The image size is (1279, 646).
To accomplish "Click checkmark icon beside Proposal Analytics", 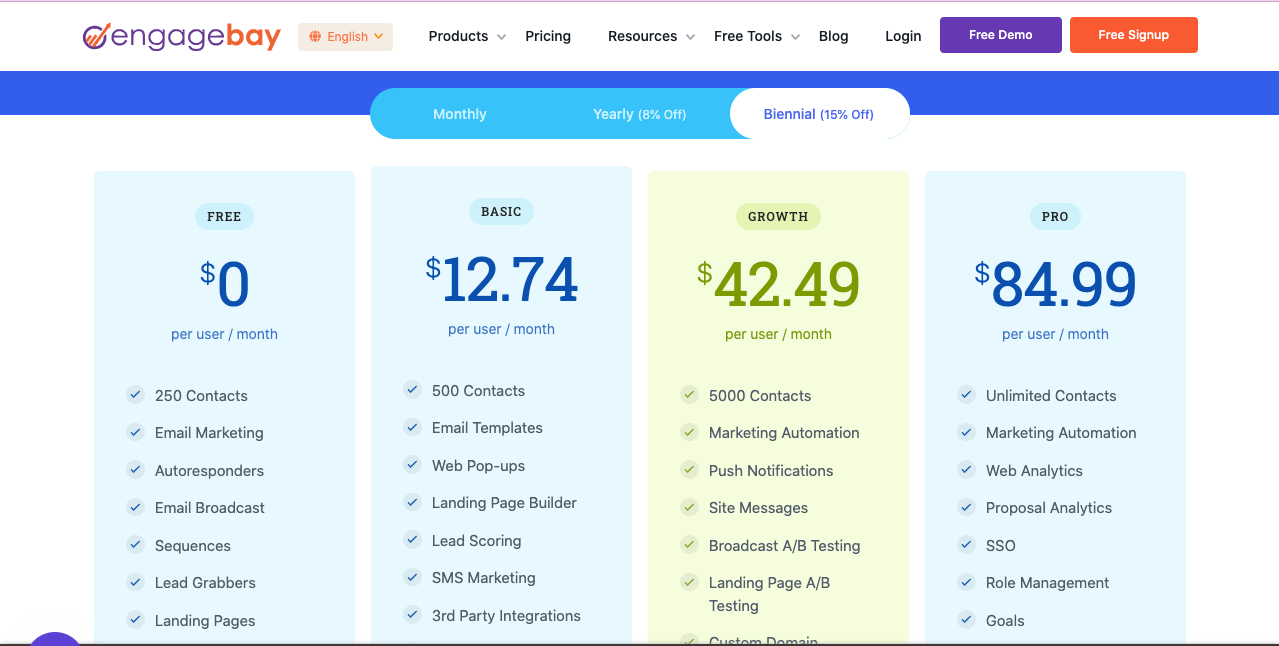I will pos(966,507).
